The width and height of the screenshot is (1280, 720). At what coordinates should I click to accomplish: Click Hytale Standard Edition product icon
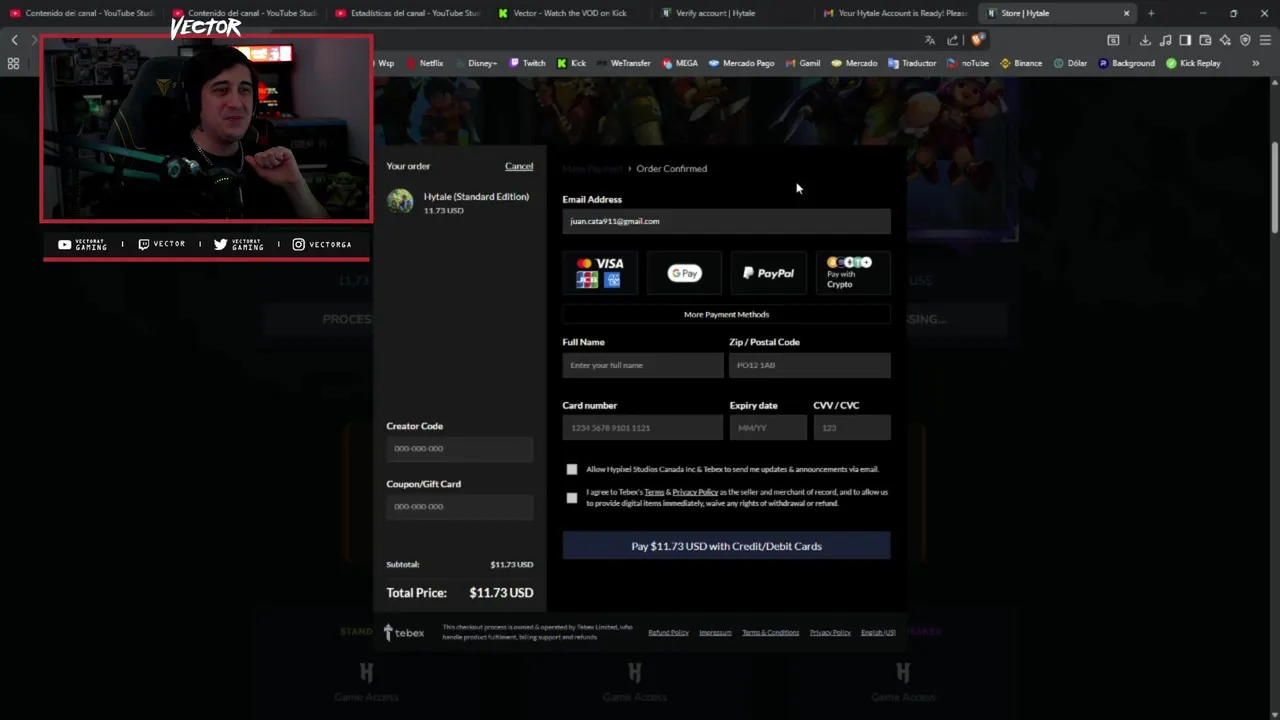point(400,201)
